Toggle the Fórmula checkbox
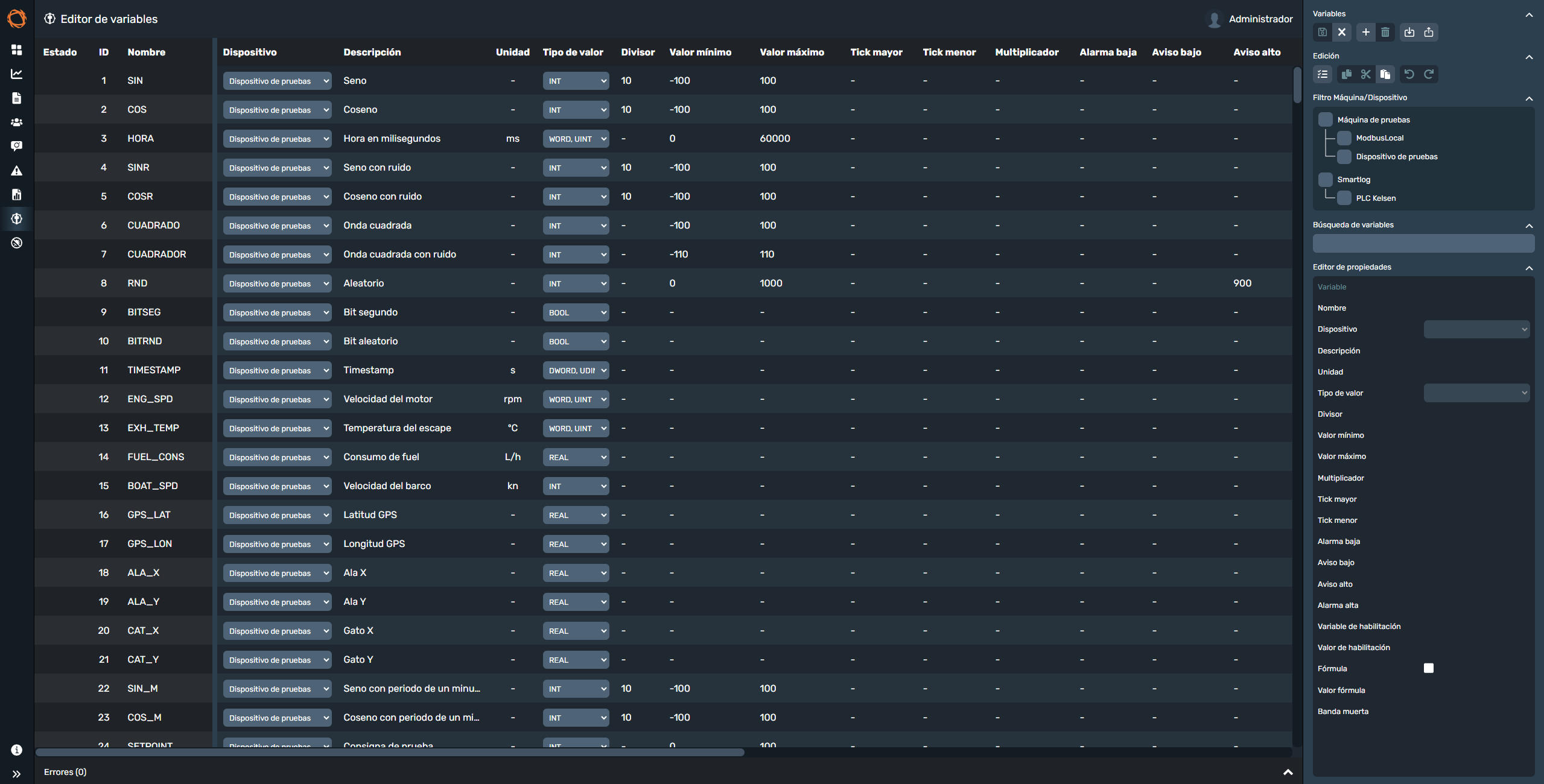 pos(1428,668)
